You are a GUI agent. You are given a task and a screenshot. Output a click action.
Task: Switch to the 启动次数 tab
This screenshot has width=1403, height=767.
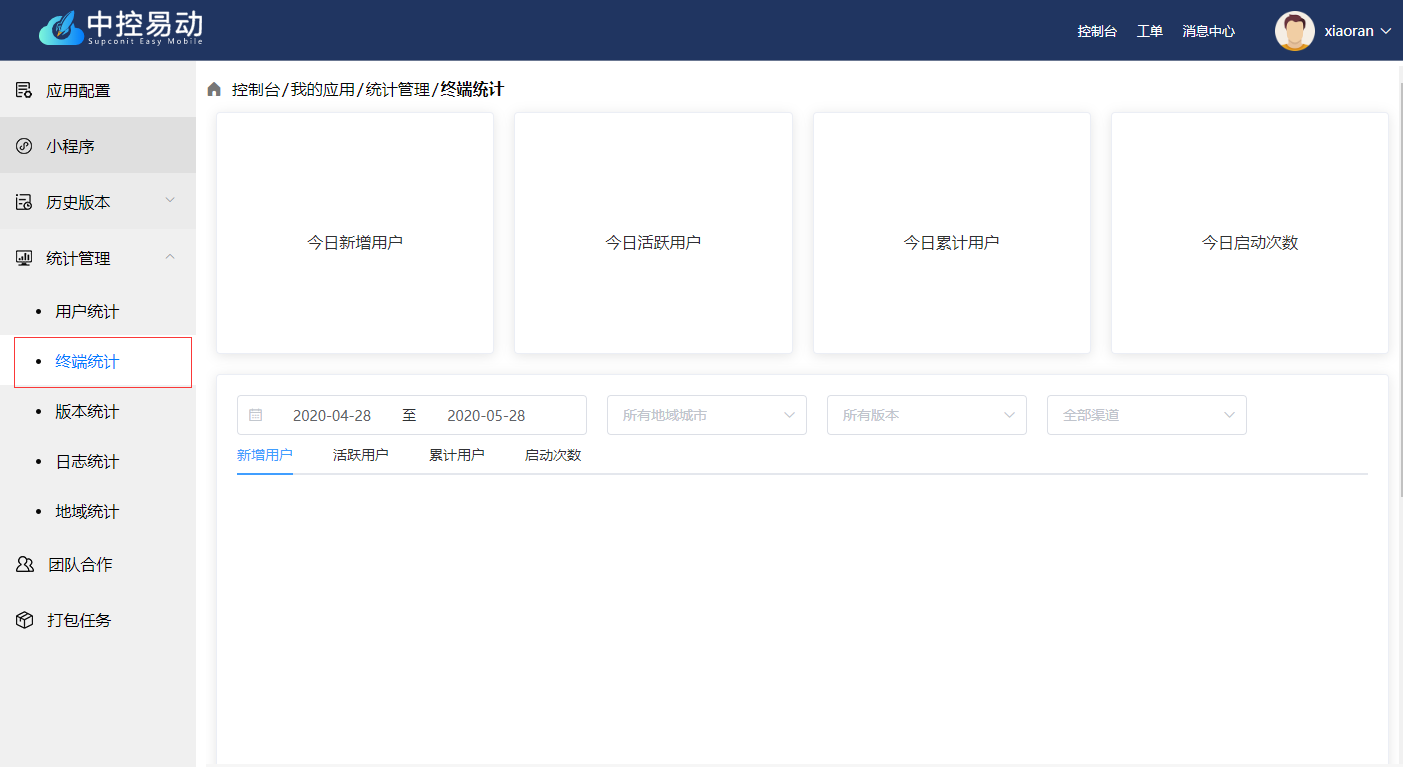(553, 455)
